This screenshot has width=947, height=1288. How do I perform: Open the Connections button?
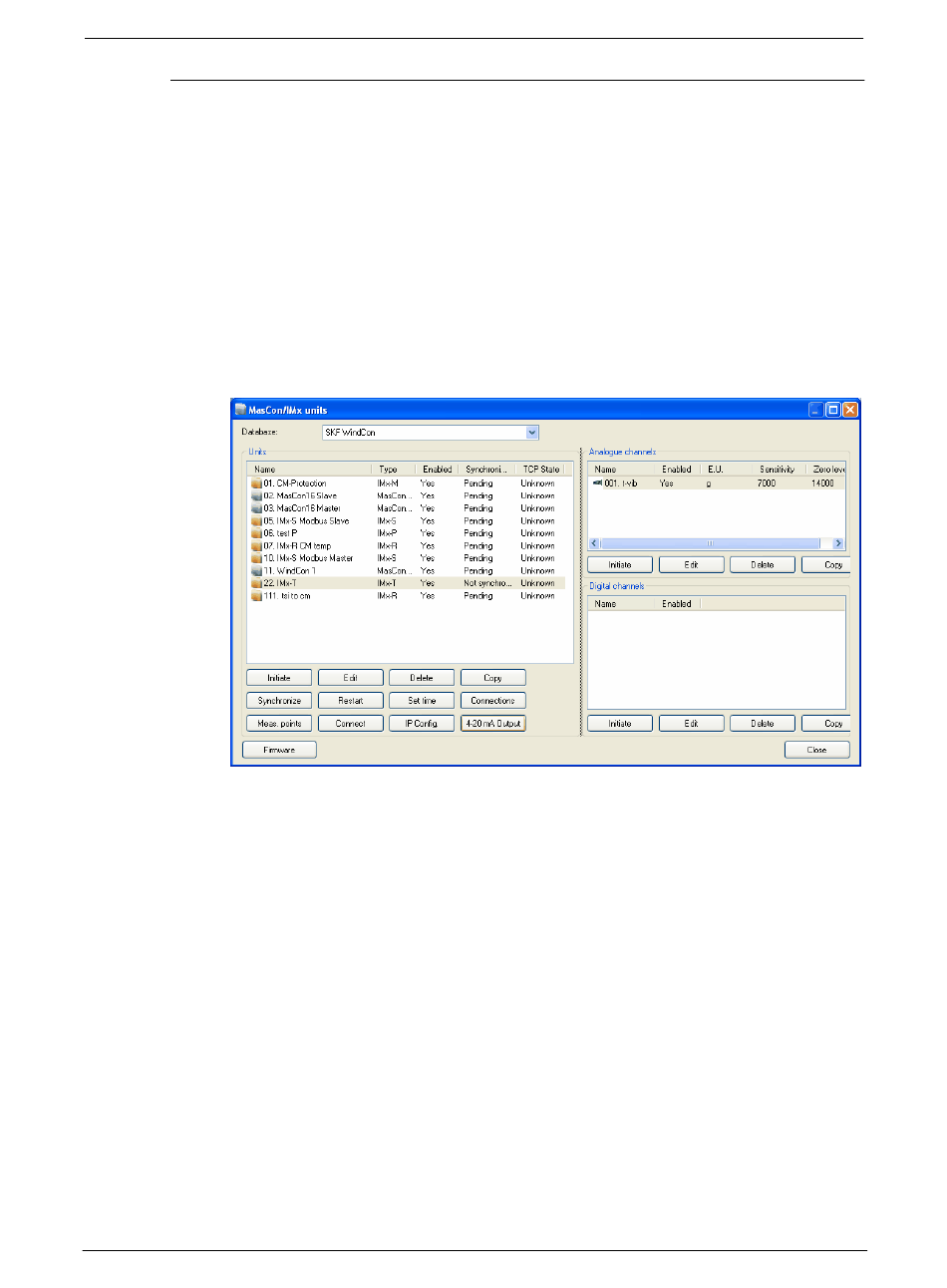pyautogui.click(x=493, y=701)
